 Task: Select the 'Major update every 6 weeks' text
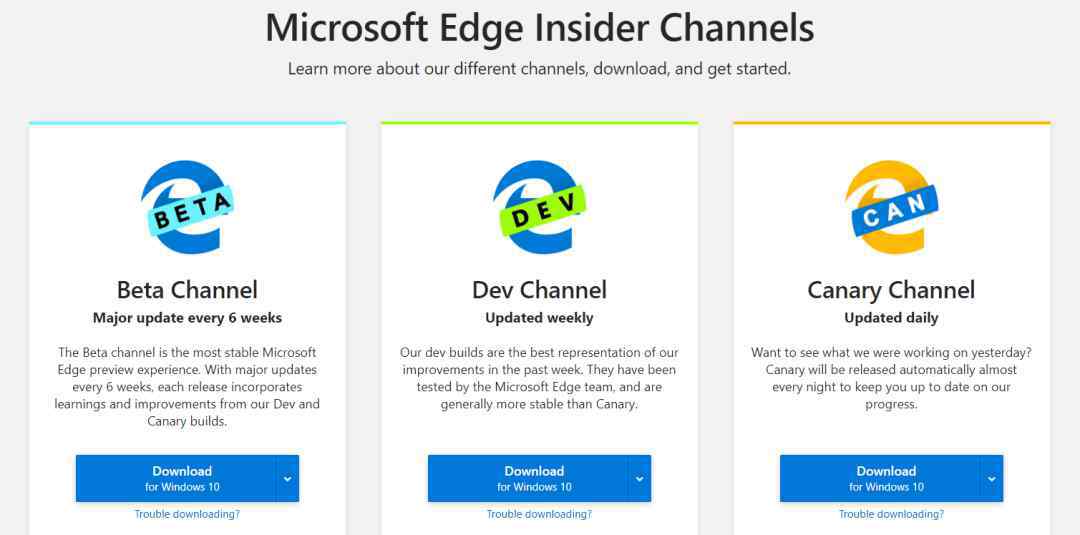(187, 318)
